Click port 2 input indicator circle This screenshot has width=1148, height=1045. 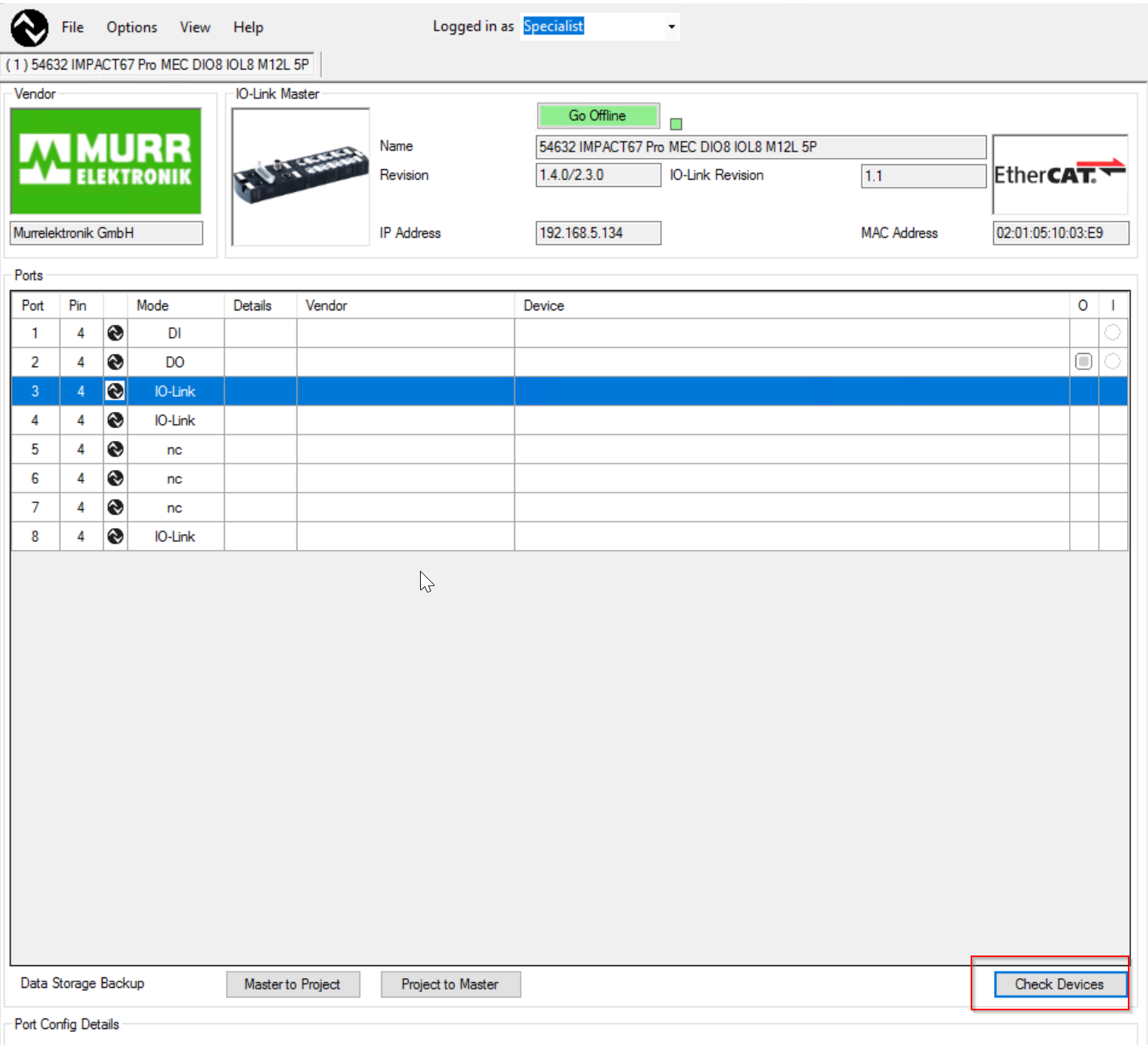point(1113,361)
